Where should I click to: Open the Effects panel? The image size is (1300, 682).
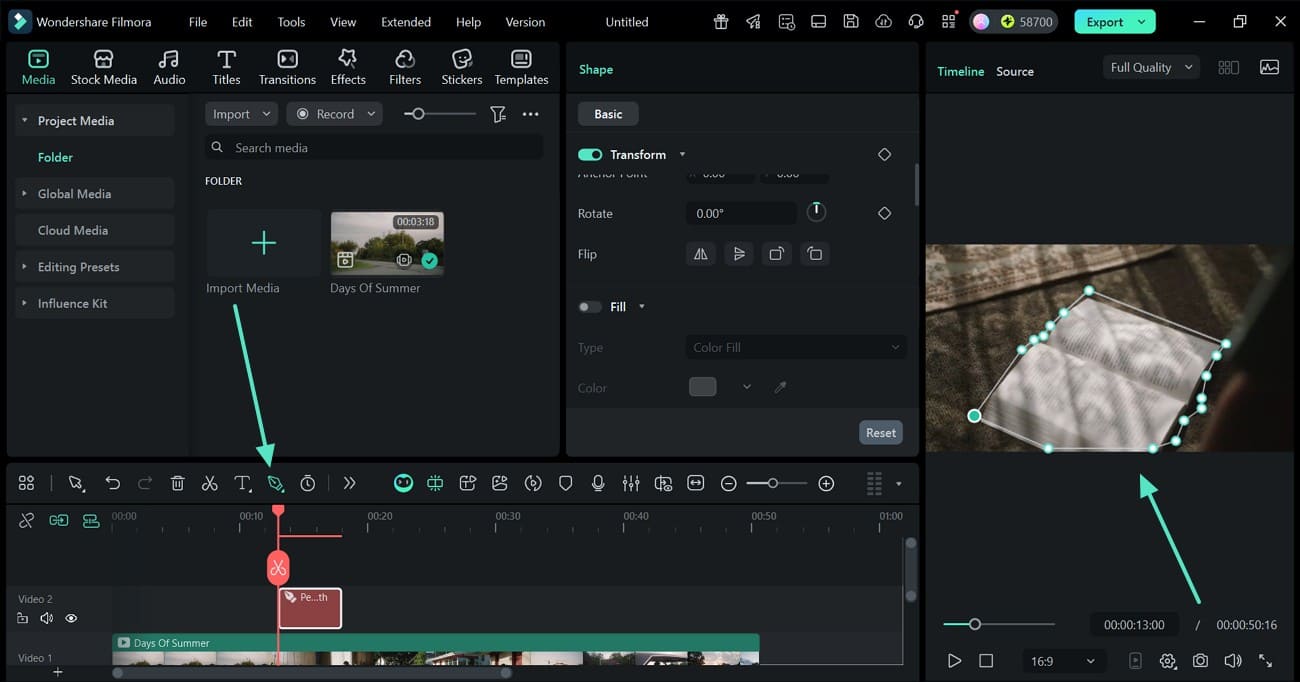(x=348, y=67)
